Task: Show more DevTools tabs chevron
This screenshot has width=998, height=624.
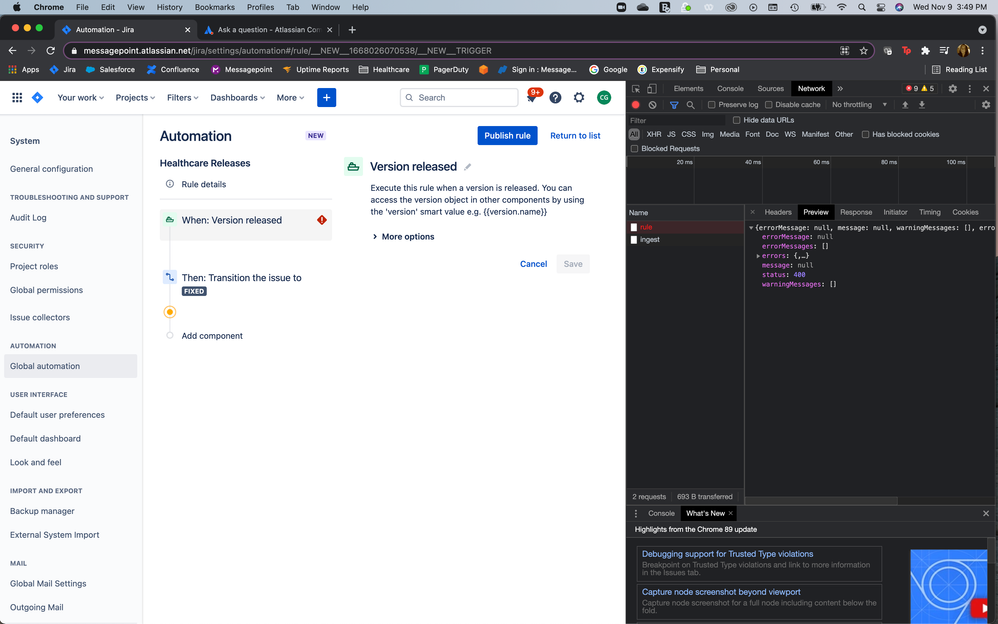Action: tap(840, 89)
